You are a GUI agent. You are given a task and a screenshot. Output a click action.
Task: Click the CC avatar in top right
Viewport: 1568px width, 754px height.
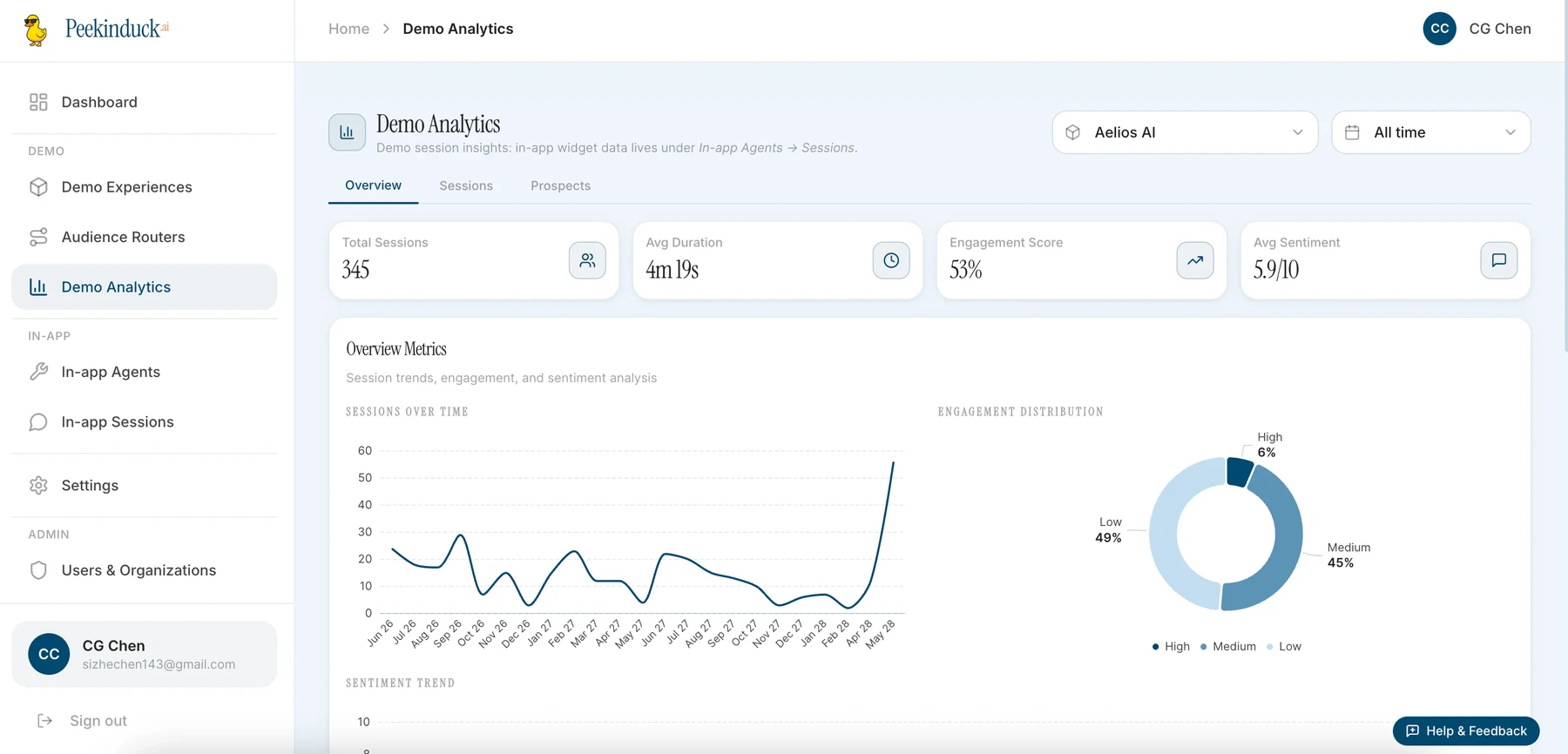pos(1440,29)
